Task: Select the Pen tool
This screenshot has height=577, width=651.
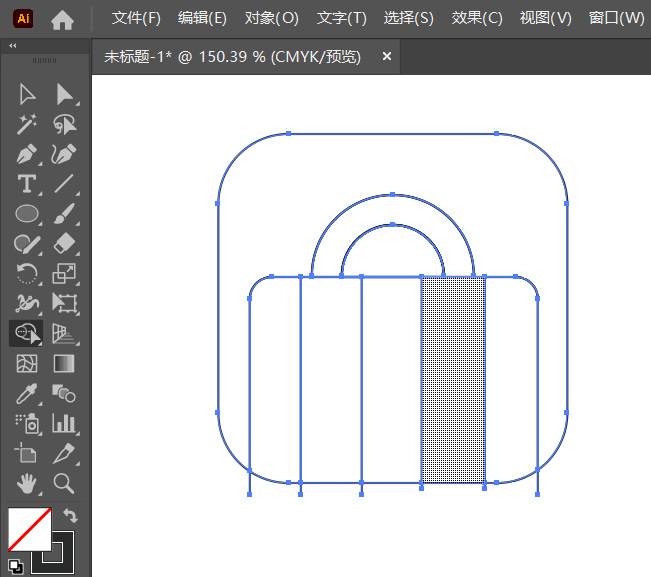Action: point(27,154)
